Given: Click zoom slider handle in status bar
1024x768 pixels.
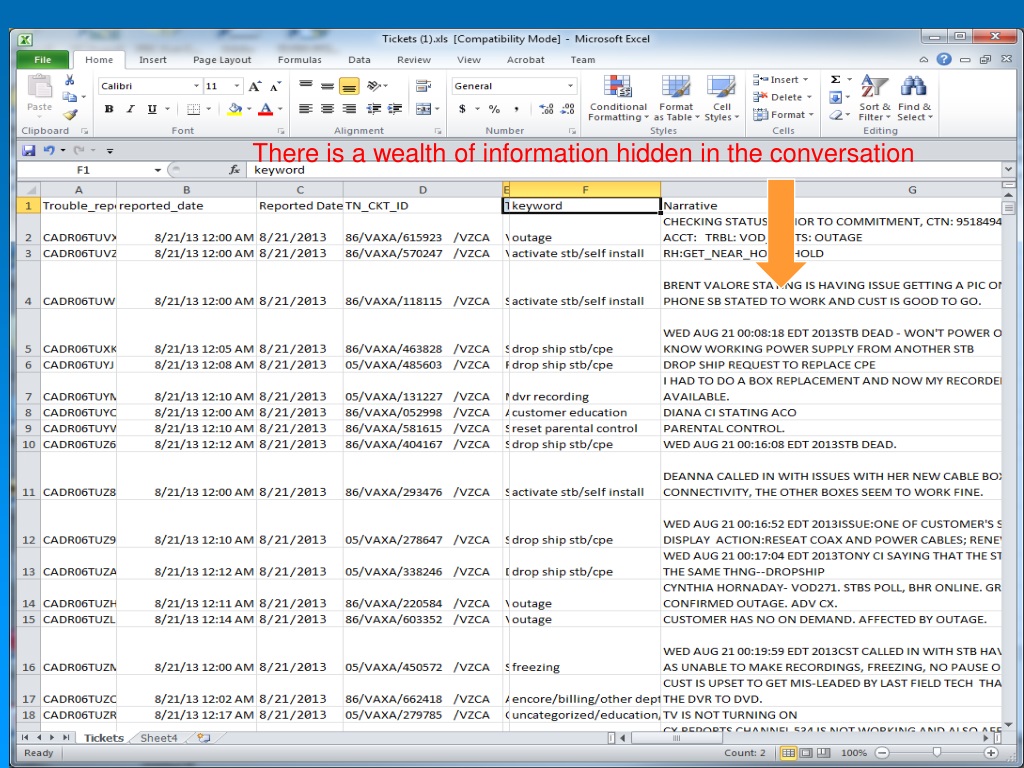Looking at the screenshot, I should pos(936,753).
